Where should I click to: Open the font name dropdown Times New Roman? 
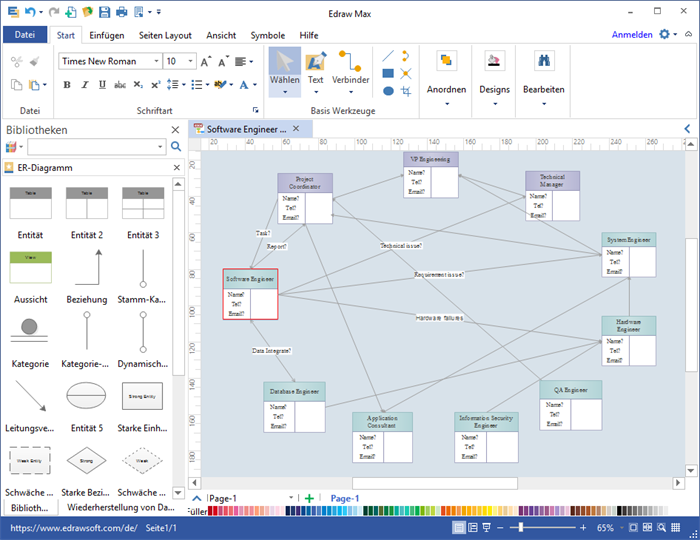(156, 61)
